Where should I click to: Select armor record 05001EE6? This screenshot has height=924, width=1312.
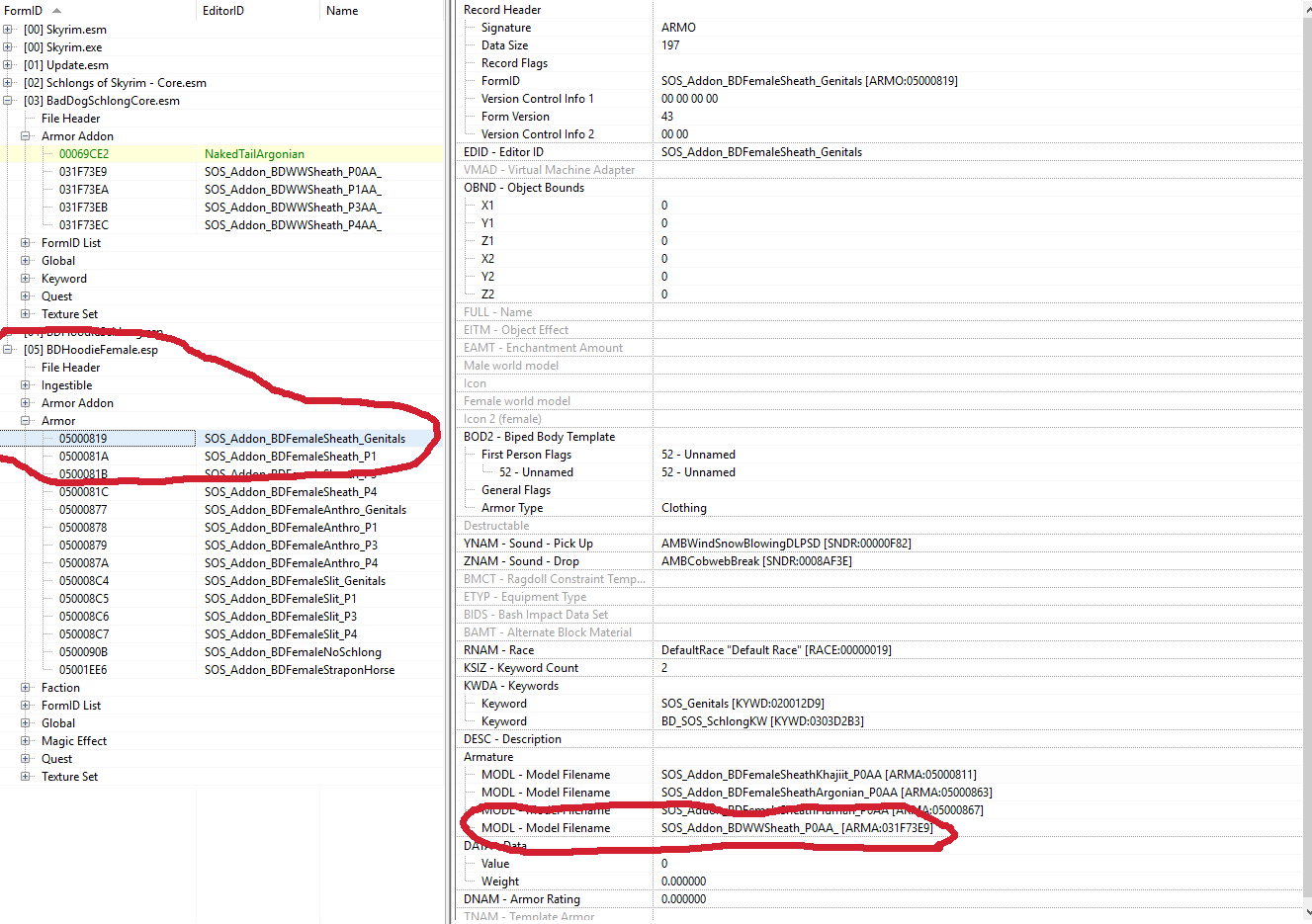[221, 670]
